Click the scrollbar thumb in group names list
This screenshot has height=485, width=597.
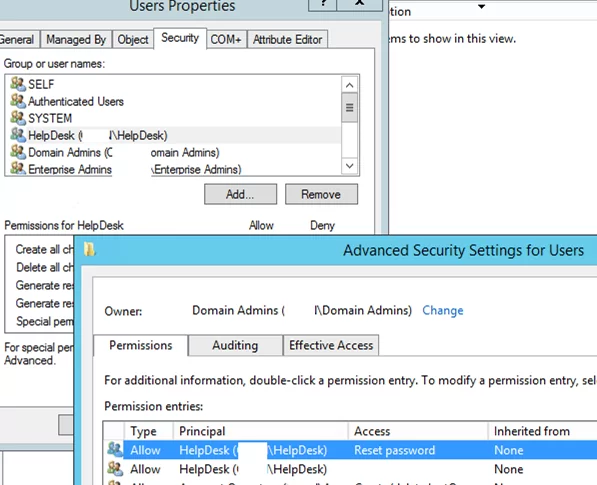pyautogui.click(x=350, y=108)
